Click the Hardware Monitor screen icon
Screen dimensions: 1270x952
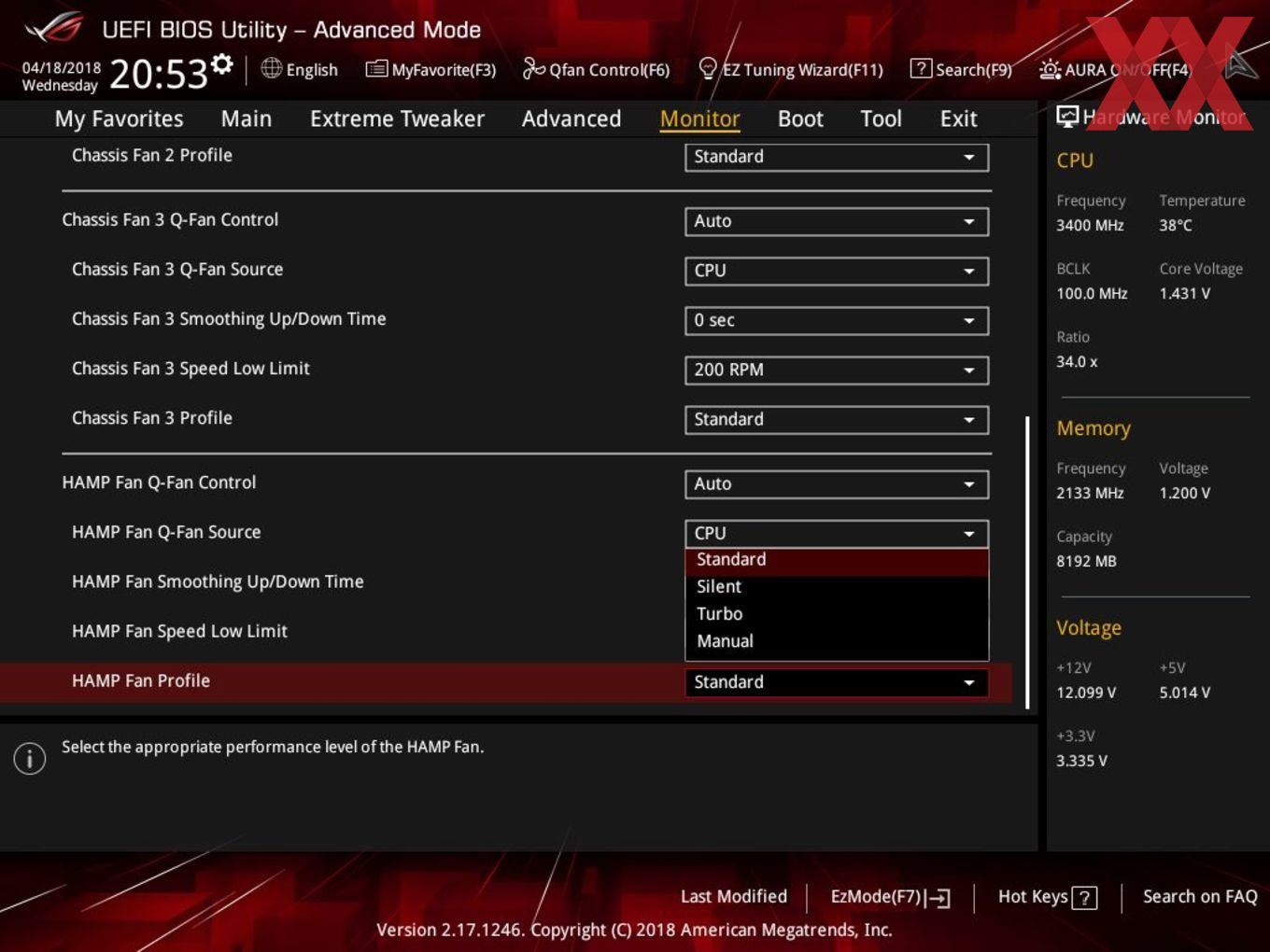[1067, 117]
